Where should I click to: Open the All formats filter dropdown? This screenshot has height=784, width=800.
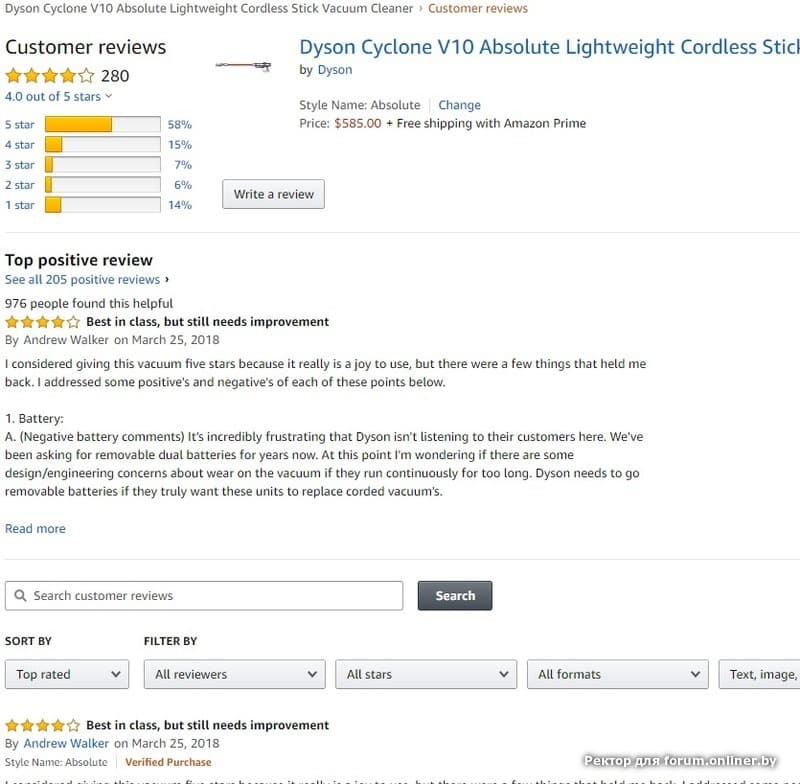pyautogui.click(x=617, y=674)
